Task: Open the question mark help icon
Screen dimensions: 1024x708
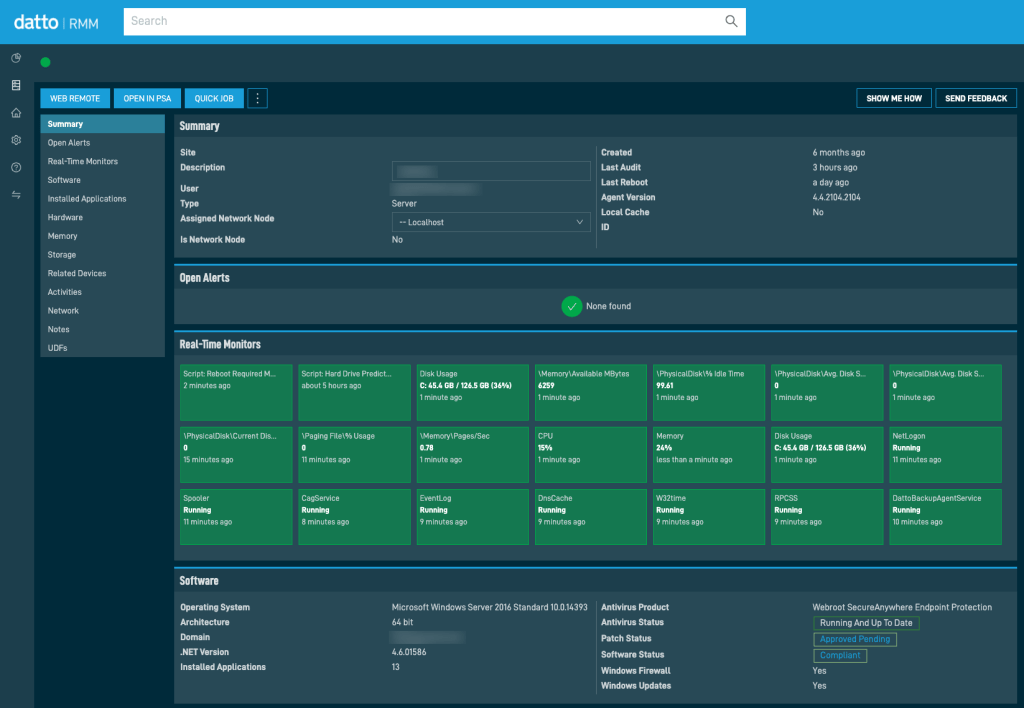Action: pyautogui.click(x=16, y=167)
